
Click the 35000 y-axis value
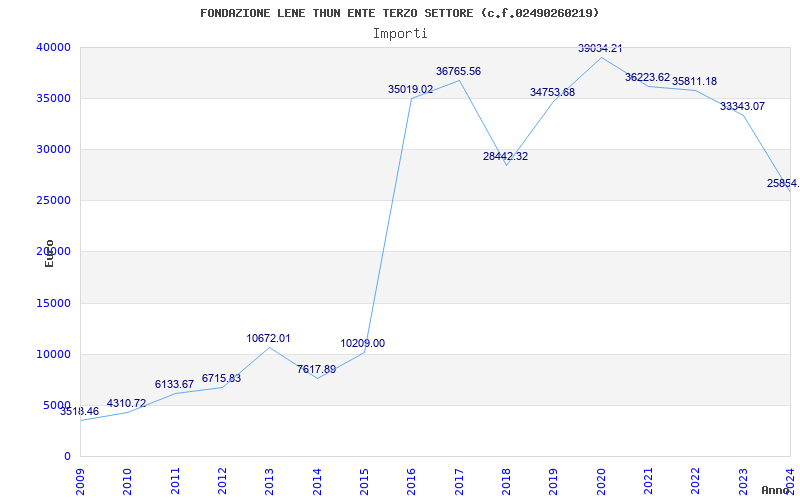coord(53,98)
